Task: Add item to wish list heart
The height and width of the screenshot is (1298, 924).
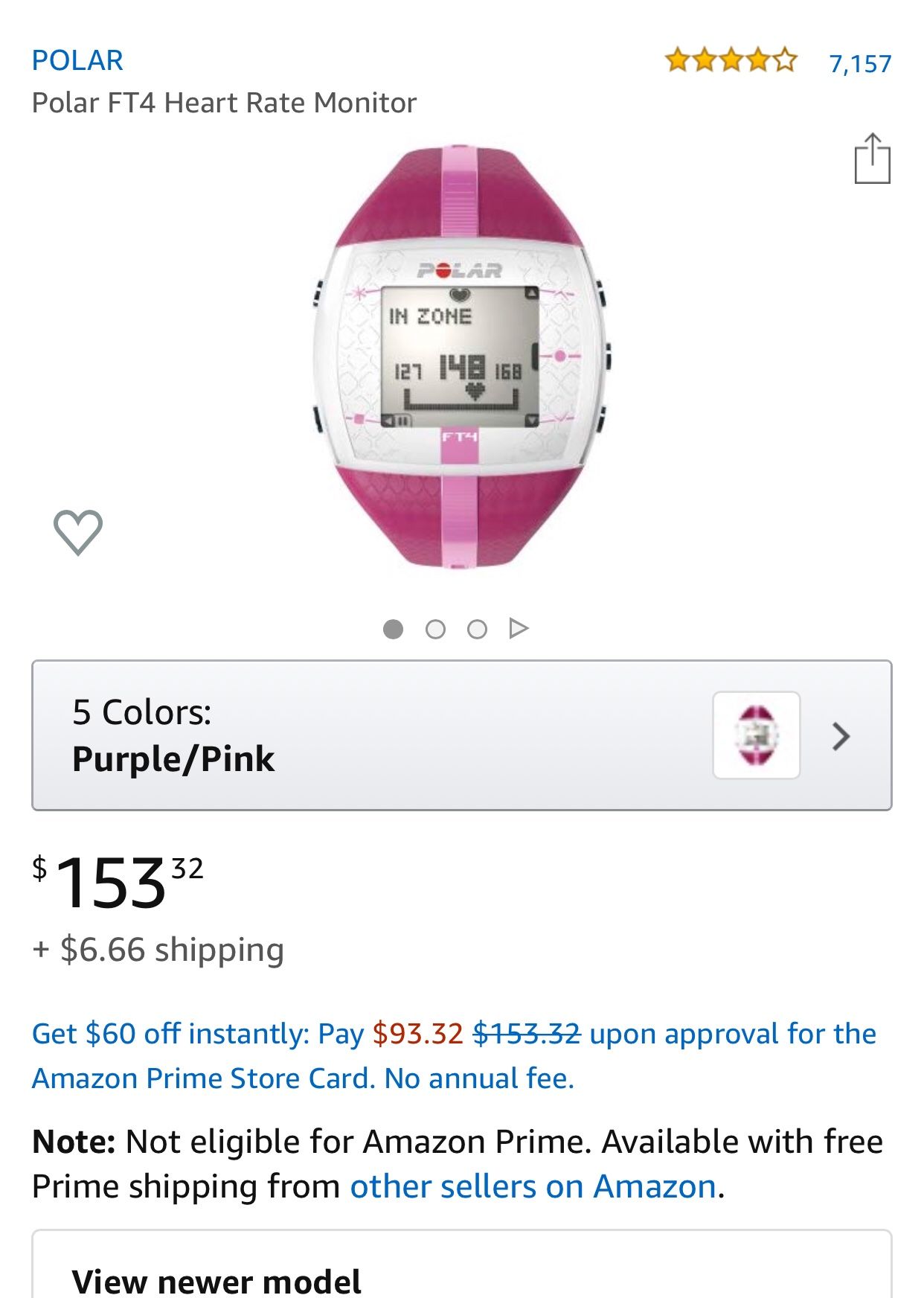Action: point(78,532)
